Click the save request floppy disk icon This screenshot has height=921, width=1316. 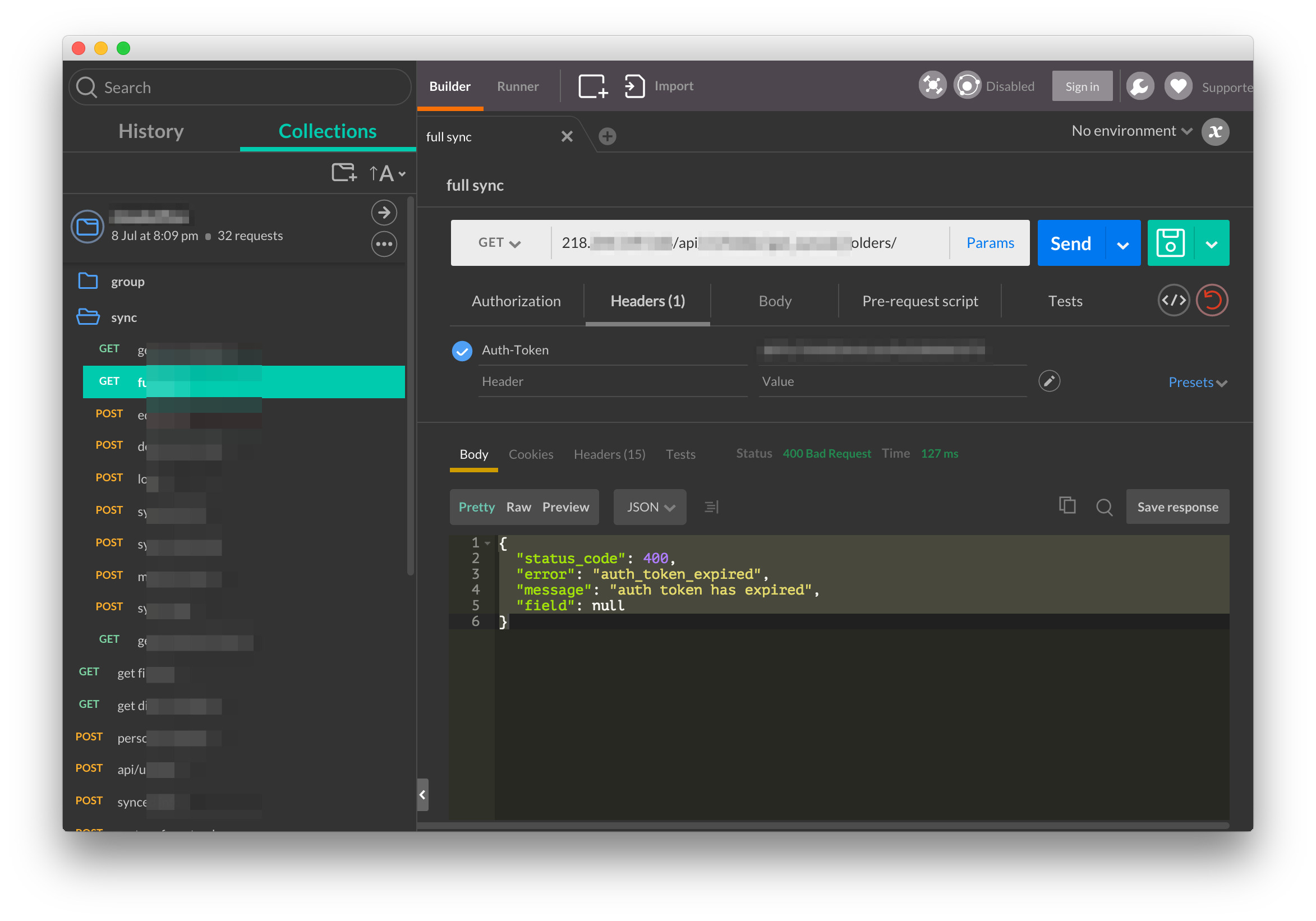tap(1170, 243)
